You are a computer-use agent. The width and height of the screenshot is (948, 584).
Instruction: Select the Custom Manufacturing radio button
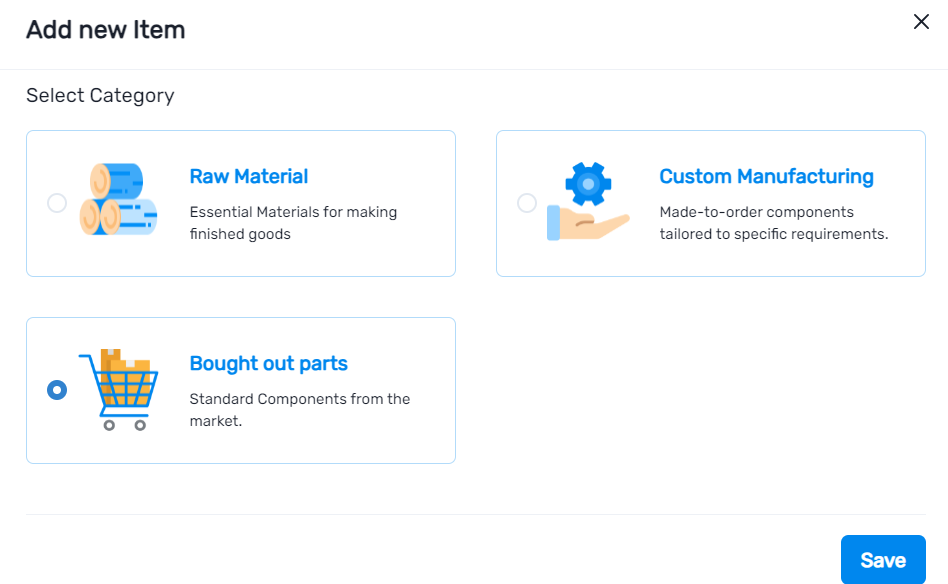(x=527, y=203)
